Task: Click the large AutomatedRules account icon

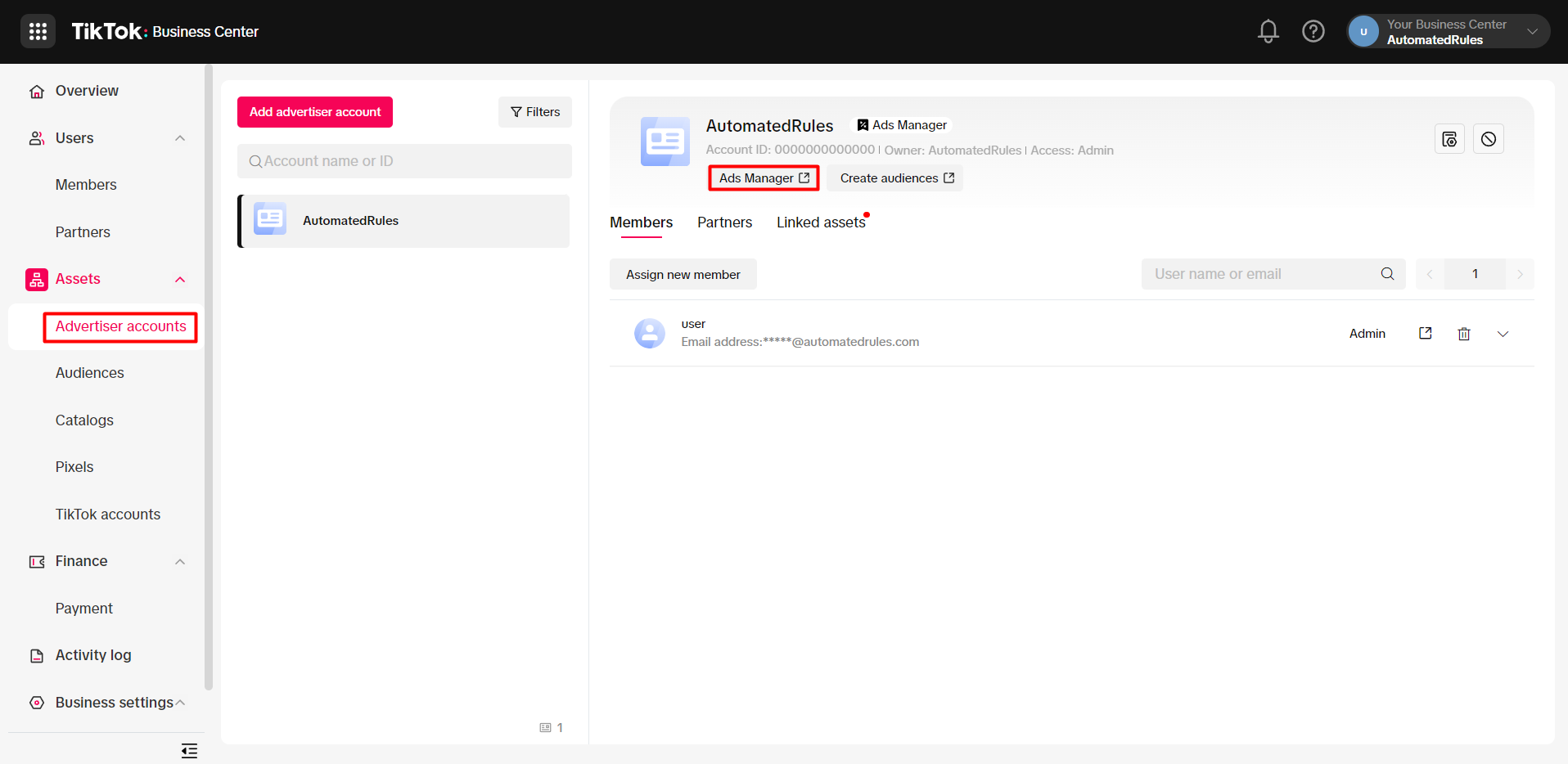Action: tap(665, 142)
